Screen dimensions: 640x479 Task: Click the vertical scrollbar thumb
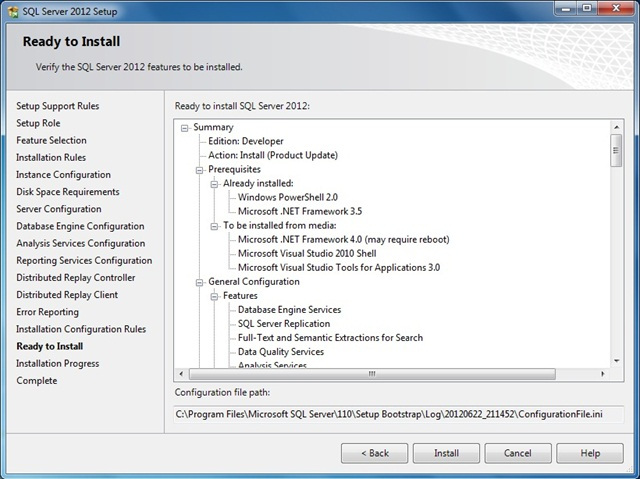tap(616, 151)
